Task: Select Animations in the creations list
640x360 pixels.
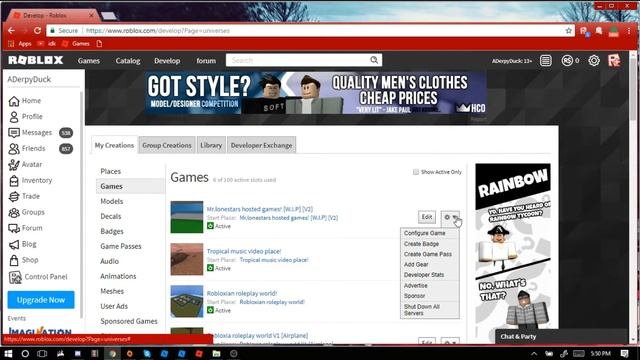Action: (118, 276)
